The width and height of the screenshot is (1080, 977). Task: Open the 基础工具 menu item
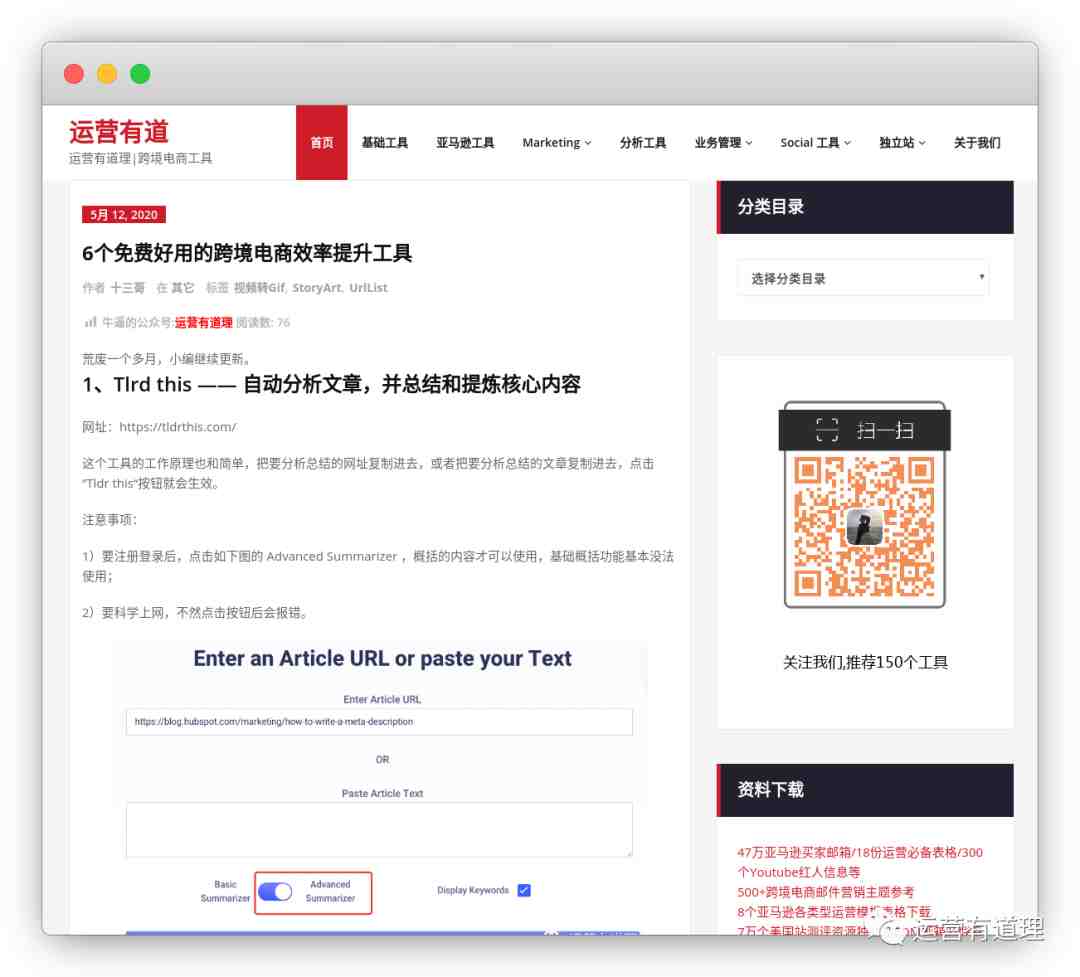(x=385, y=143)
